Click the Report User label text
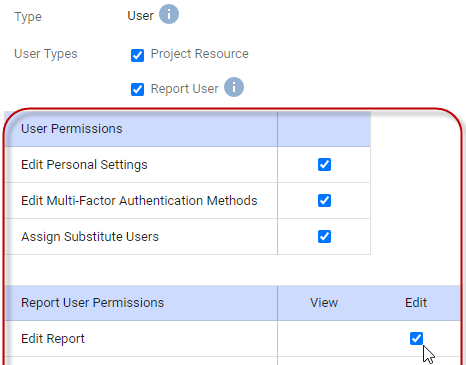 (x=184, y=89)
